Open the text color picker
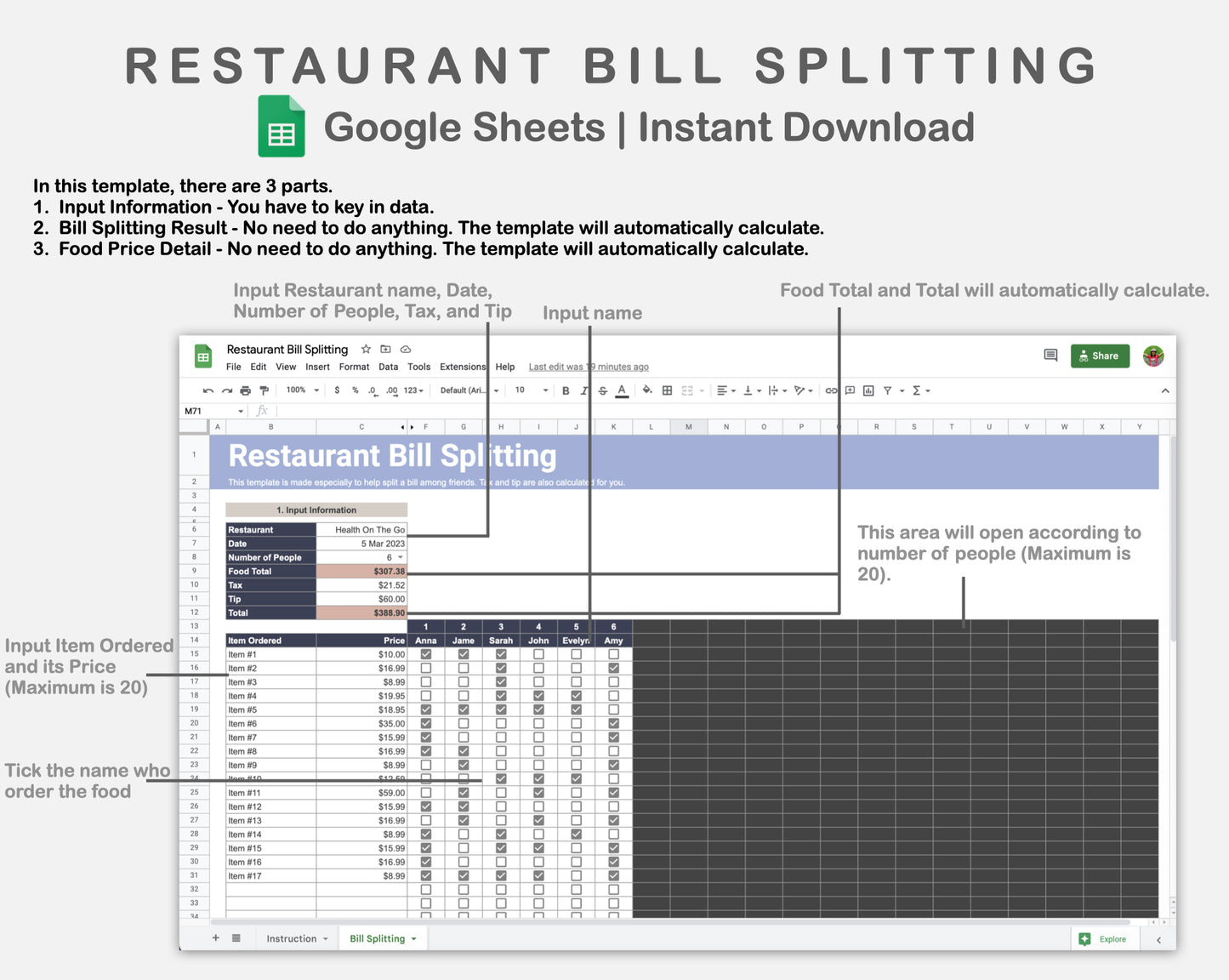Screen dimensions: 1229x980 pos(623,390)
